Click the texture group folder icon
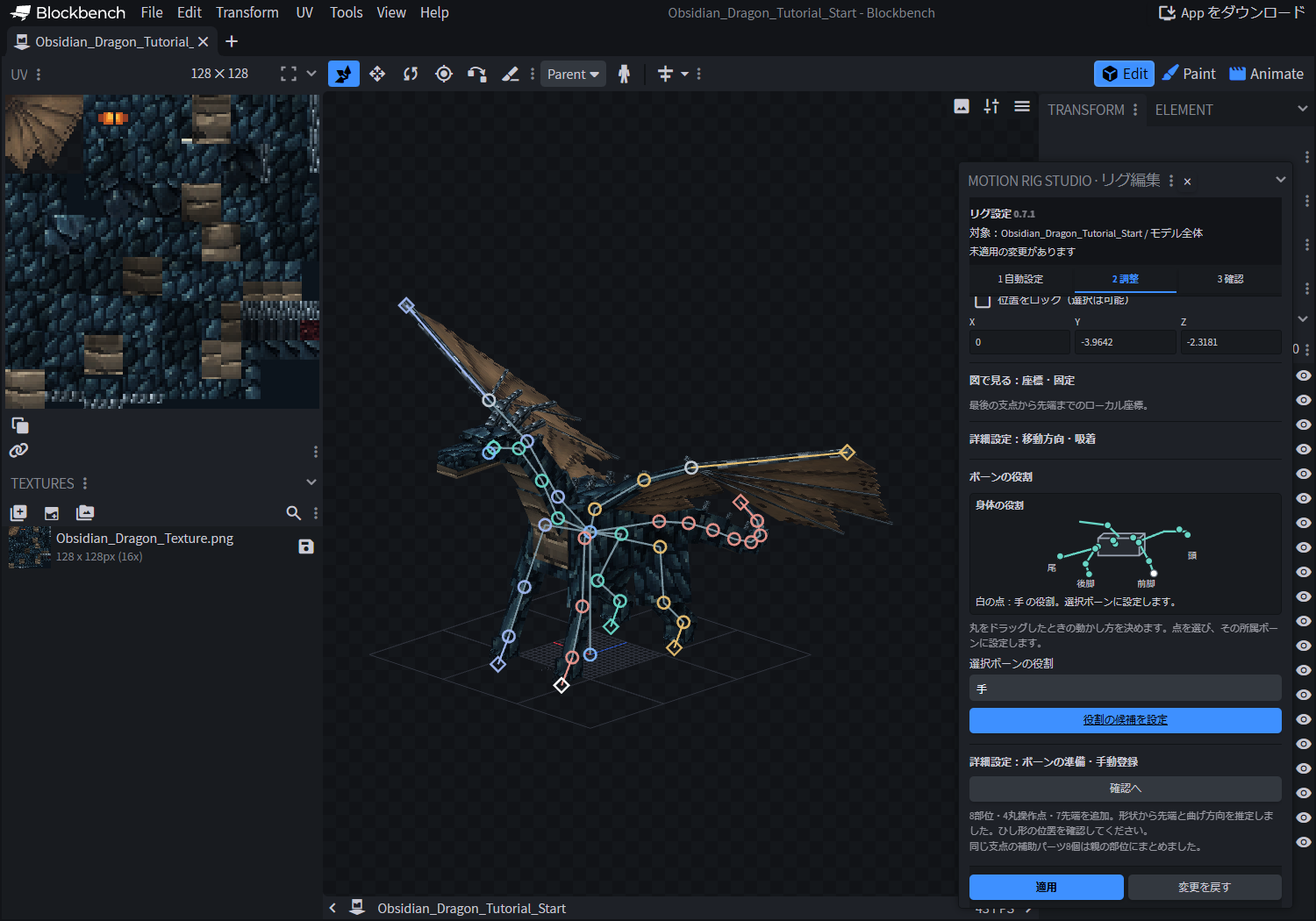 (x=85, y=512)
